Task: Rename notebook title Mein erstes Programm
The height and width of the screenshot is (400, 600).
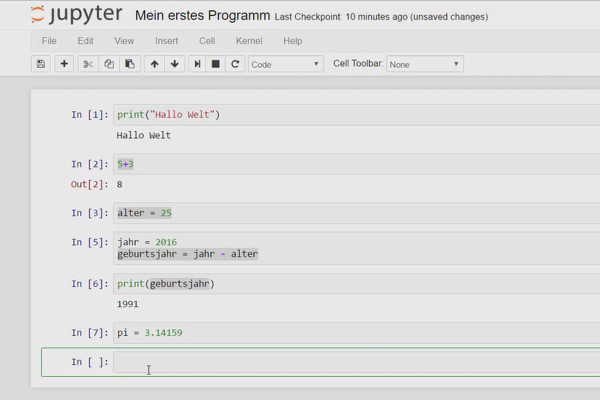Action: coord(202,15)
